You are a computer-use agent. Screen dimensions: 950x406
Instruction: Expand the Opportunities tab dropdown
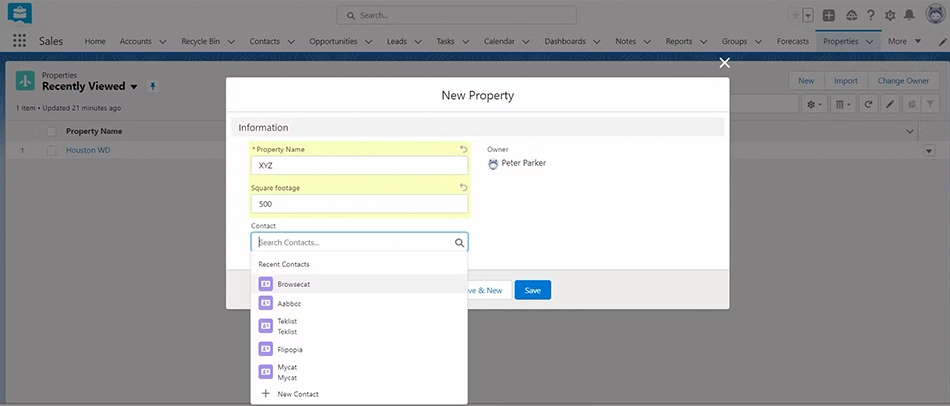[370, 42]
